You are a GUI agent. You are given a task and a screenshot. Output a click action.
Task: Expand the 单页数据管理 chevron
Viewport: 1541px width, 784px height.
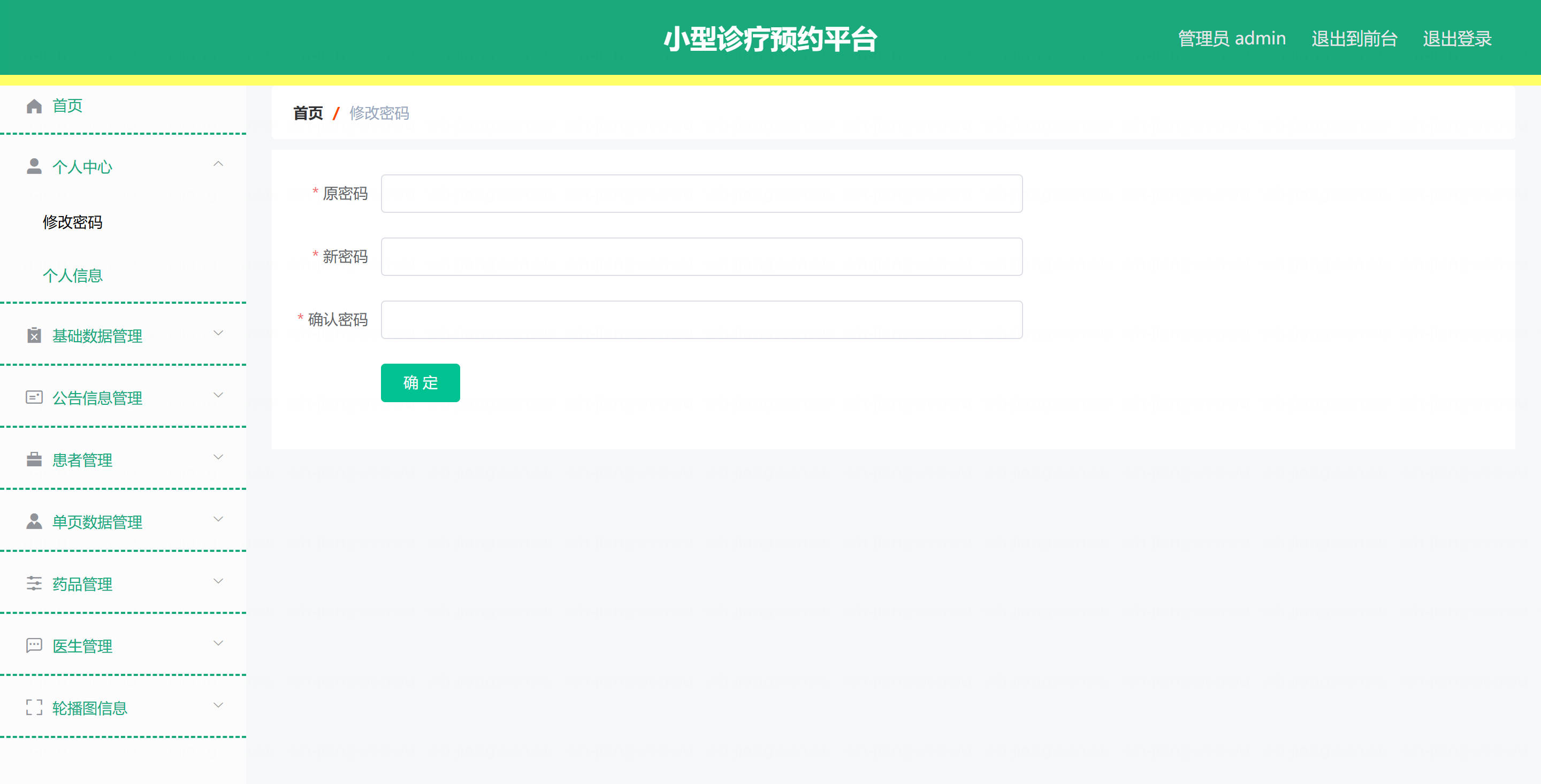coord(218,519)
